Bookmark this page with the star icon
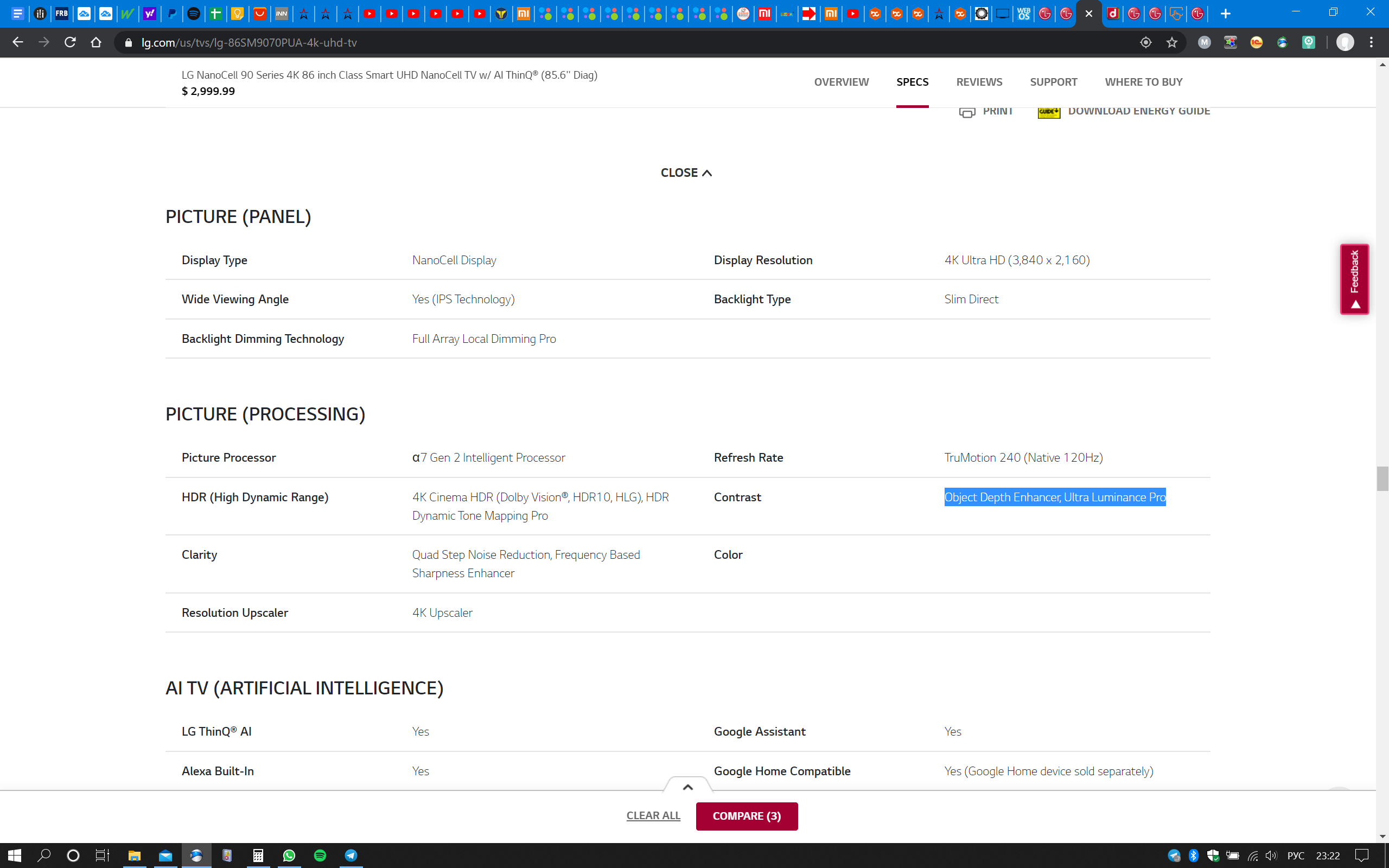This screenshot has width=1389, height=868. pos(1171,42)
